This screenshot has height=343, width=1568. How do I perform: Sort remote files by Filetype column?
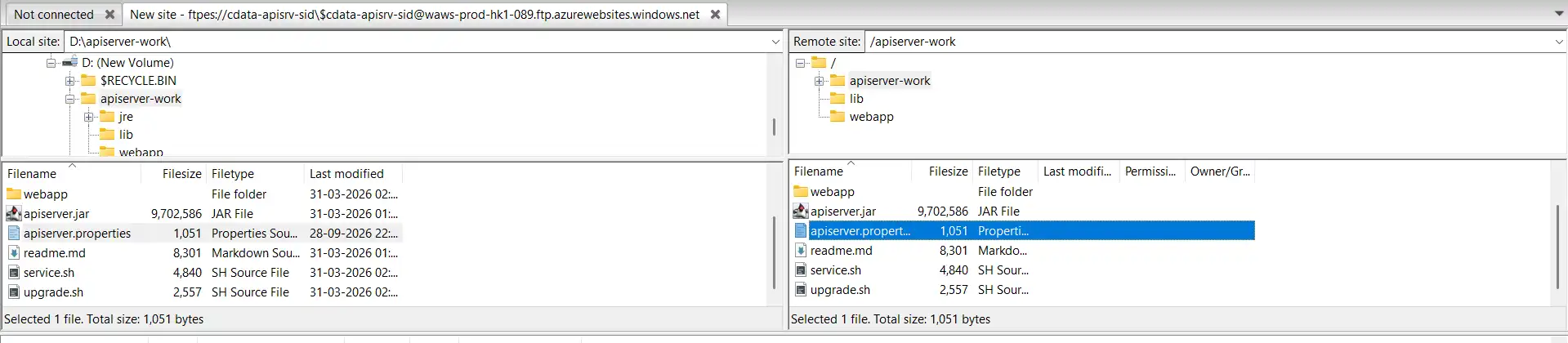[1005, 171]
